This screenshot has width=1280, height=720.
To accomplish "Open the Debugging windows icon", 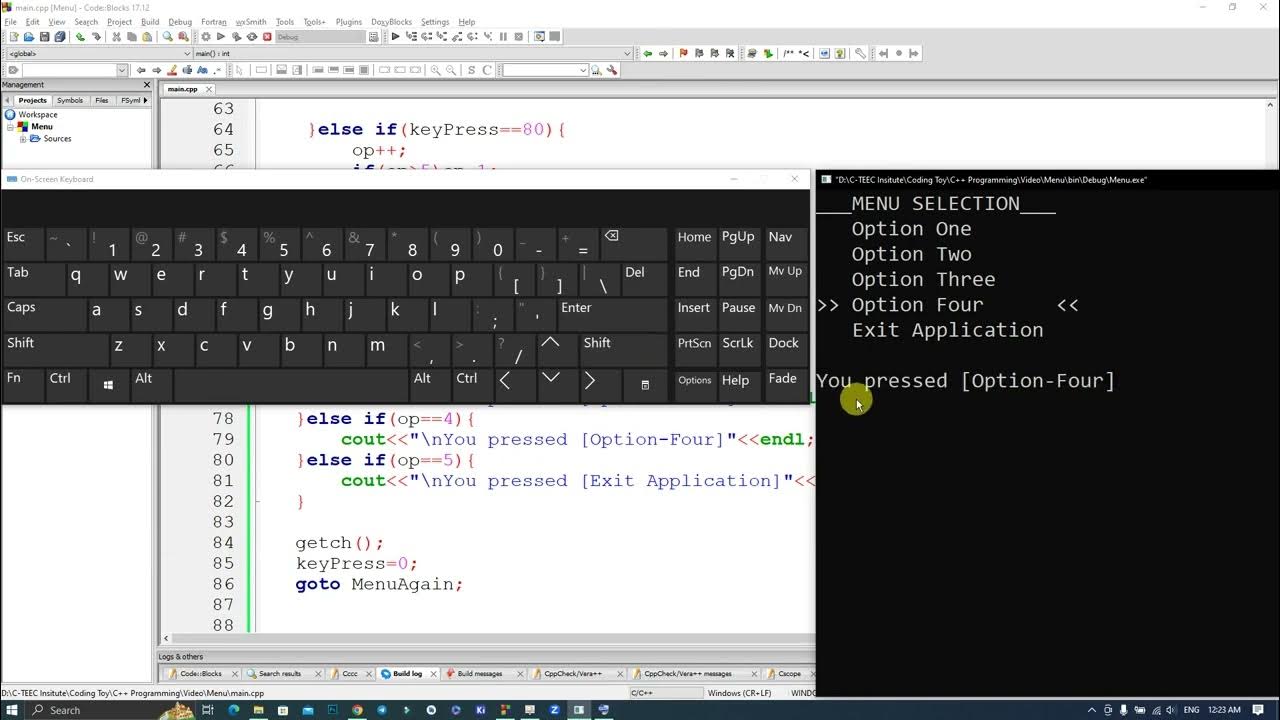I will tap(539, 36).
